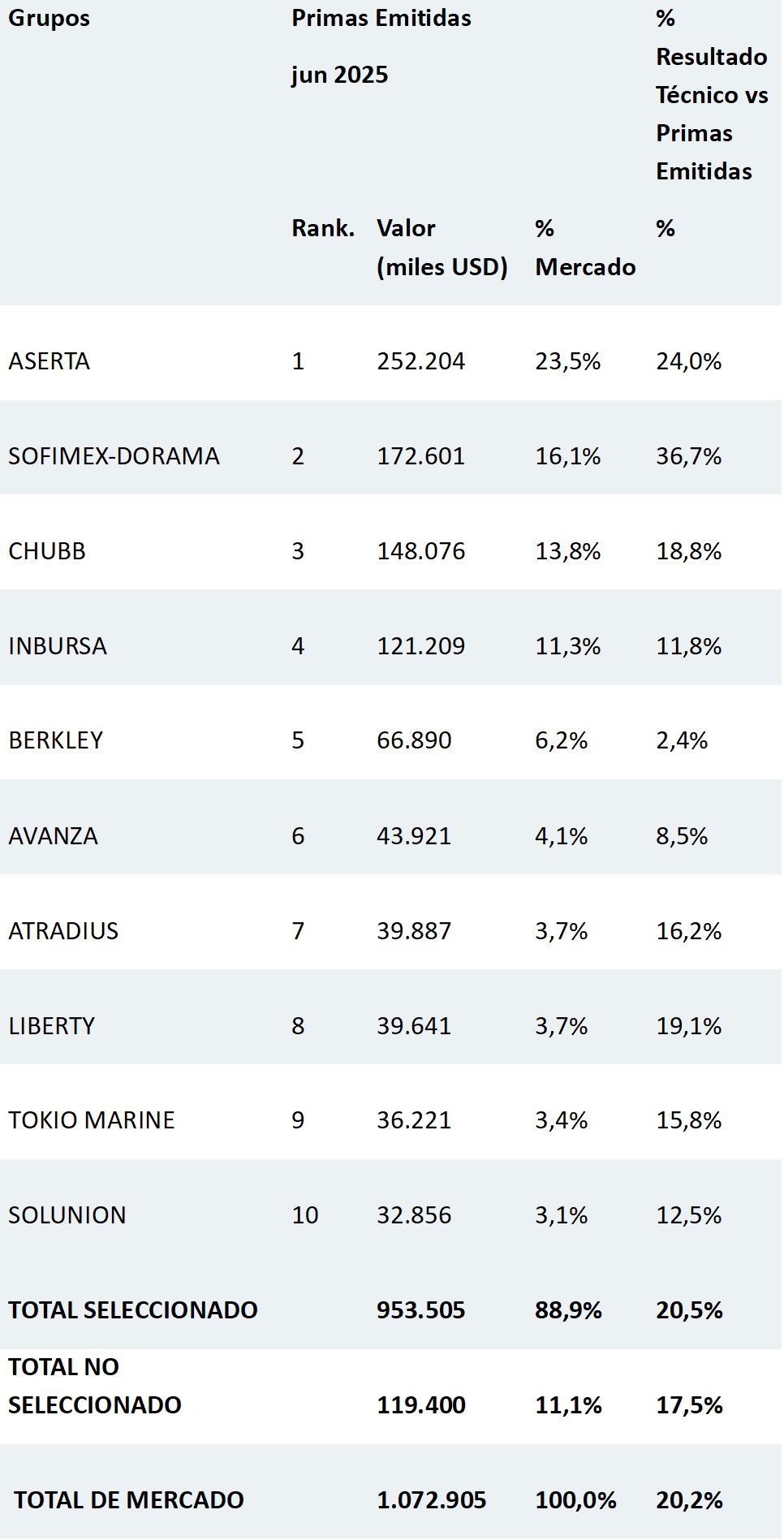This screenshot has height=1540, width=784.
Task: Click the ASERTA group name cell
Action: [x=50, y=361]
